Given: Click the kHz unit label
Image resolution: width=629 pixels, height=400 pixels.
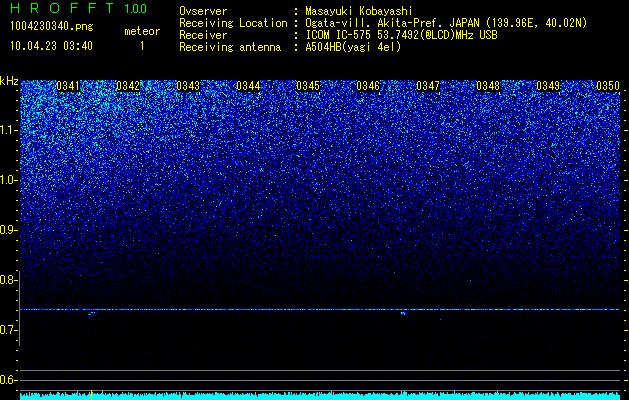Looking at the screenshot, I should tap(9, 81).
